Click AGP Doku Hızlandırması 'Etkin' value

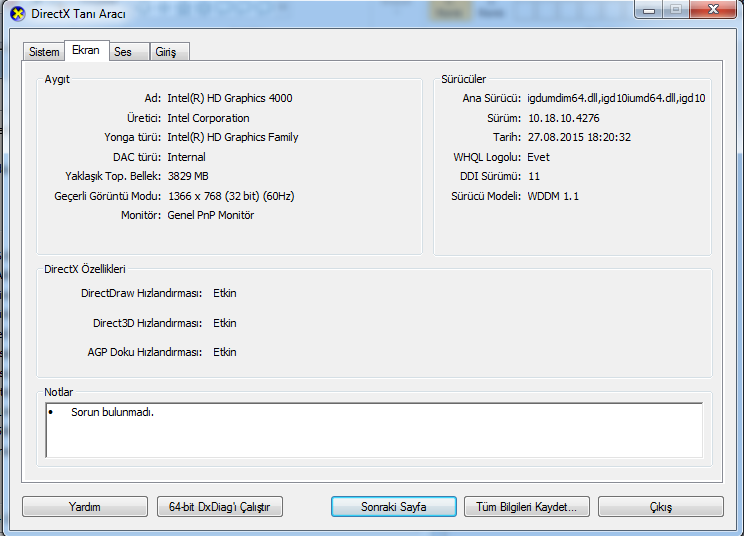pyautogui.click(x=225, y=352)
